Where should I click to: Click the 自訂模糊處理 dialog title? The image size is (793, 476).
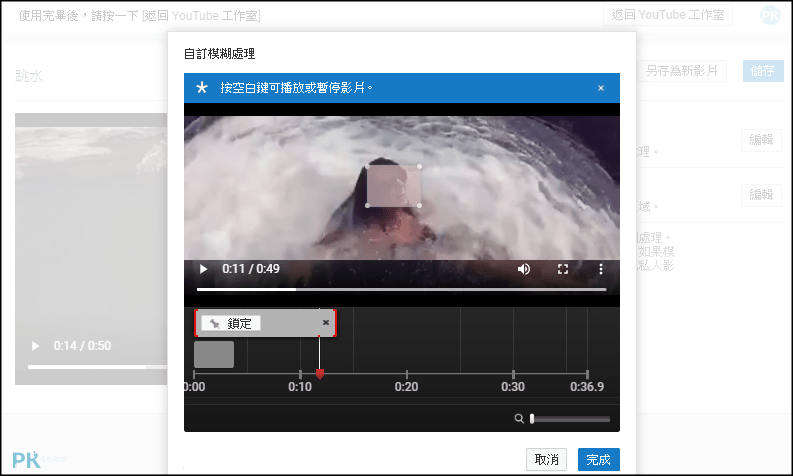point(219,54)
